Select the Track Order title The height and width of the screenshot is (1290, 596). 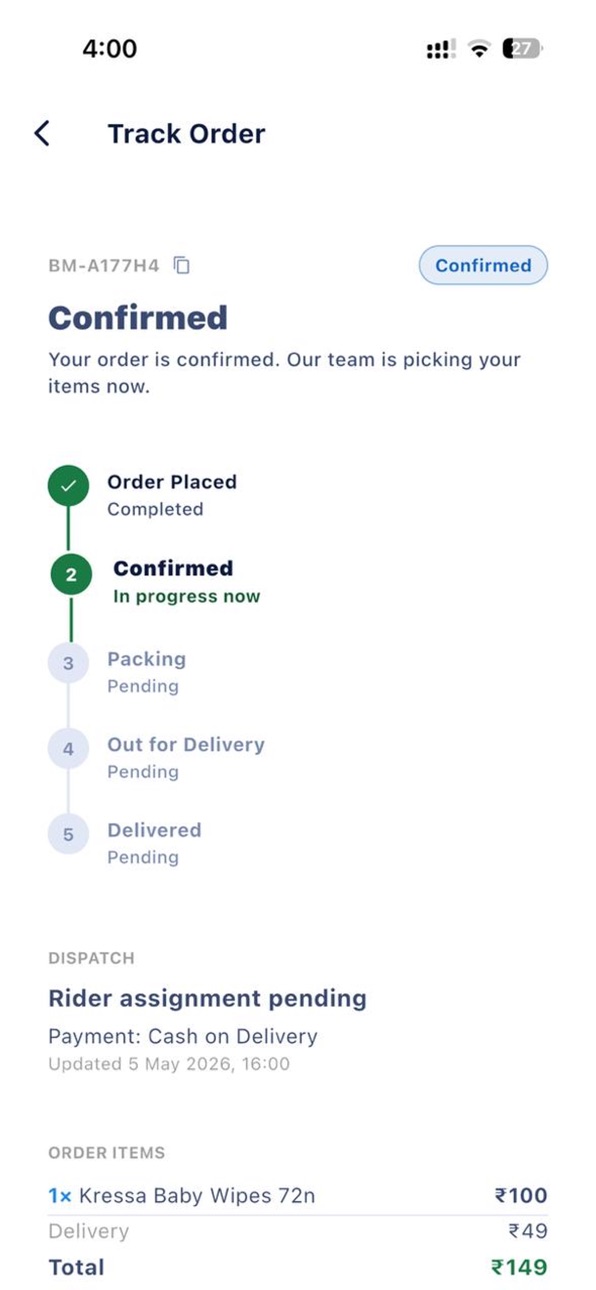[186, 134]
